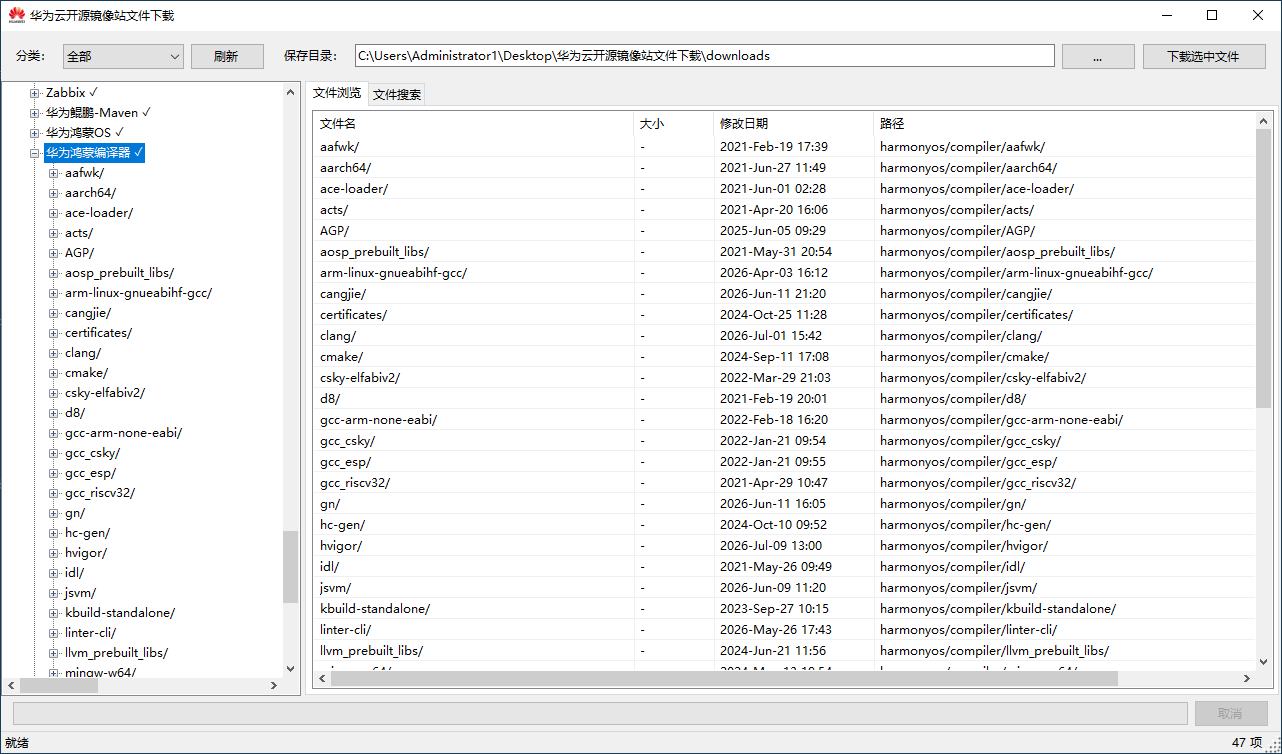Click the tree panel scroll down arrow
The image size is (1282, 754).
click(291, 669)
